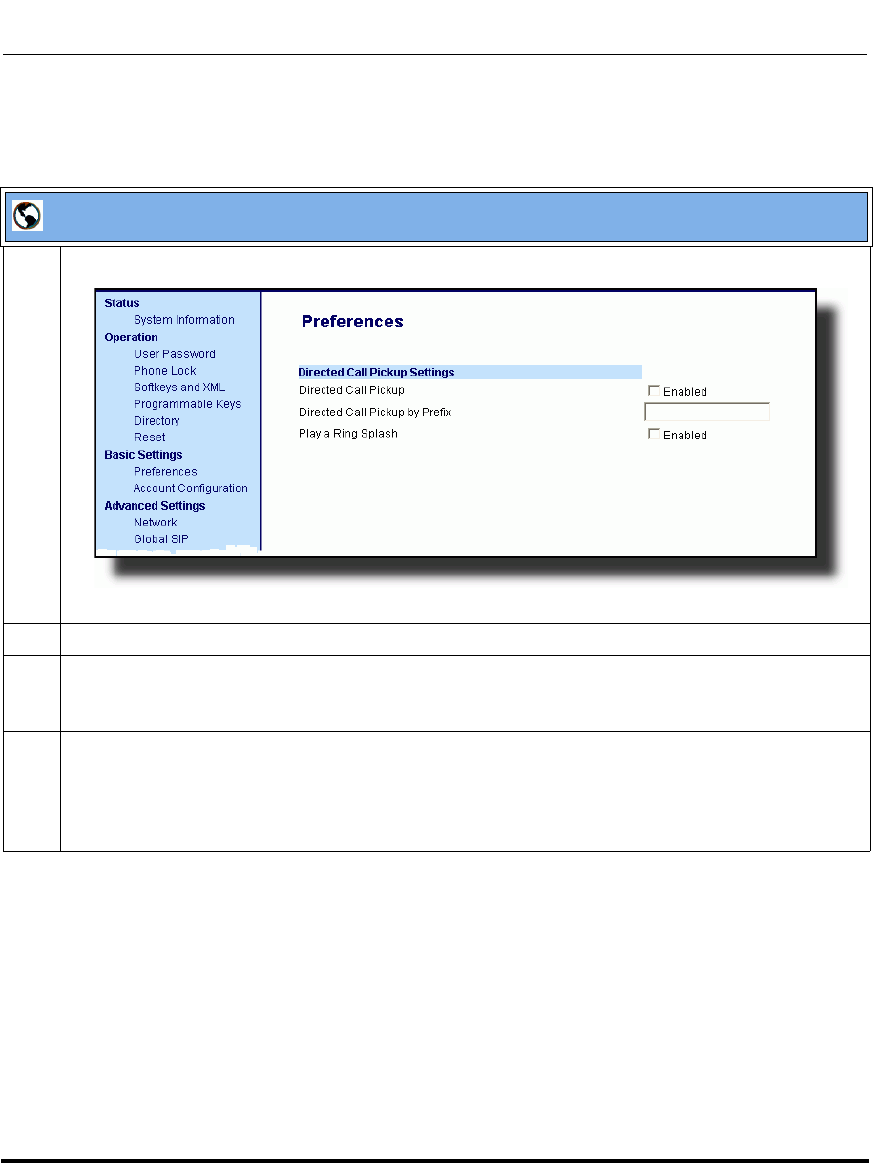This screenshot has height=1163, width=873.
Task: Open System Information in the sidebar
Action: (x=184, y=320)
